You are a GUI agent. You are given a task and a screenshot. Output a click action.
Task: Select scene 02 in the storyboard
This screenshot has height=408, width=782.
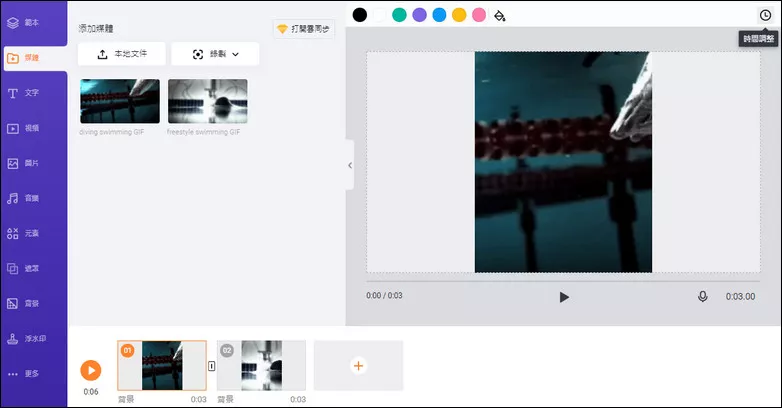click(x=261, y=366)
